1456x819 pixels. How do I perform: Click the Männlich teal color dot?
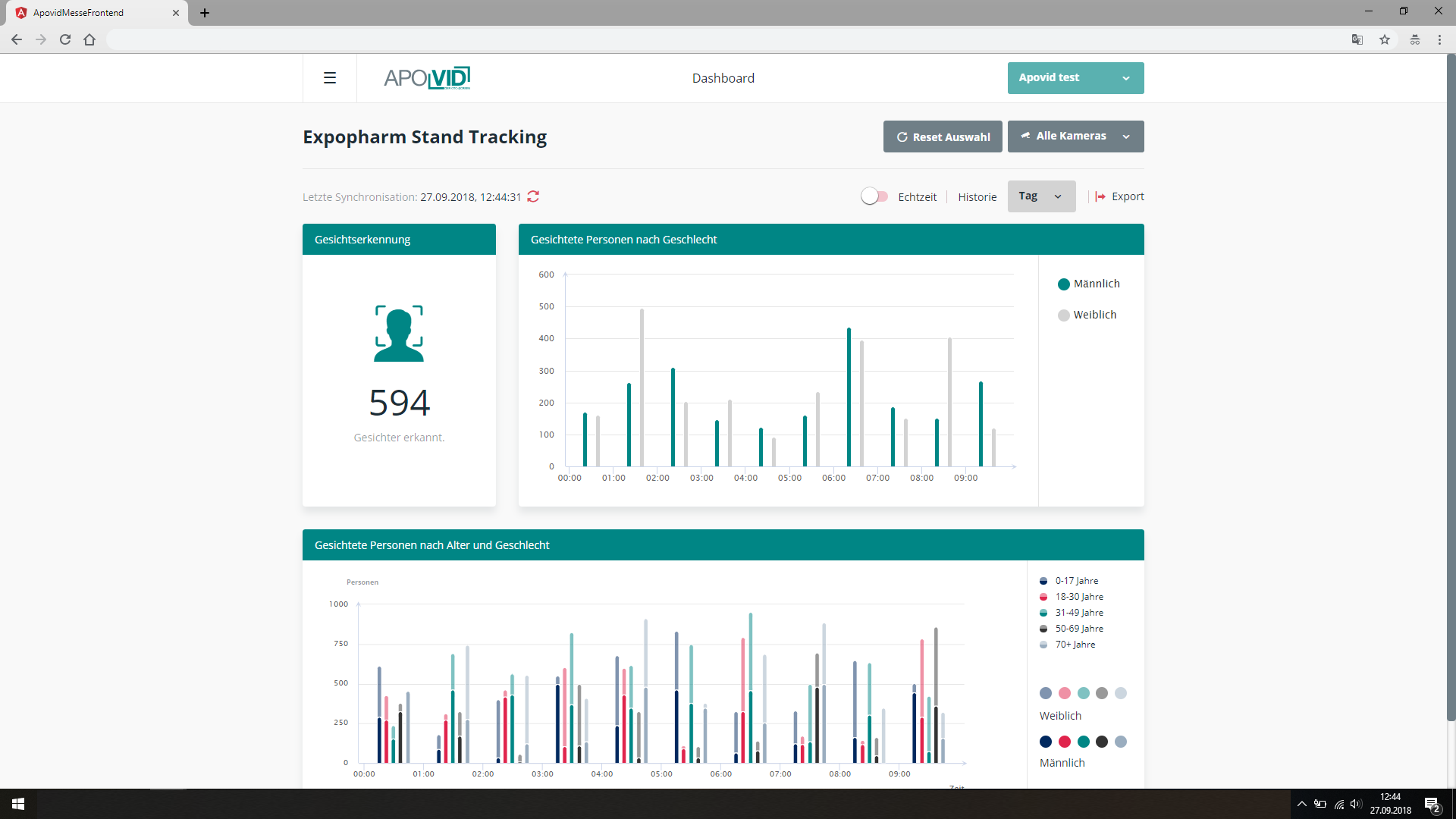(1084, 742)
